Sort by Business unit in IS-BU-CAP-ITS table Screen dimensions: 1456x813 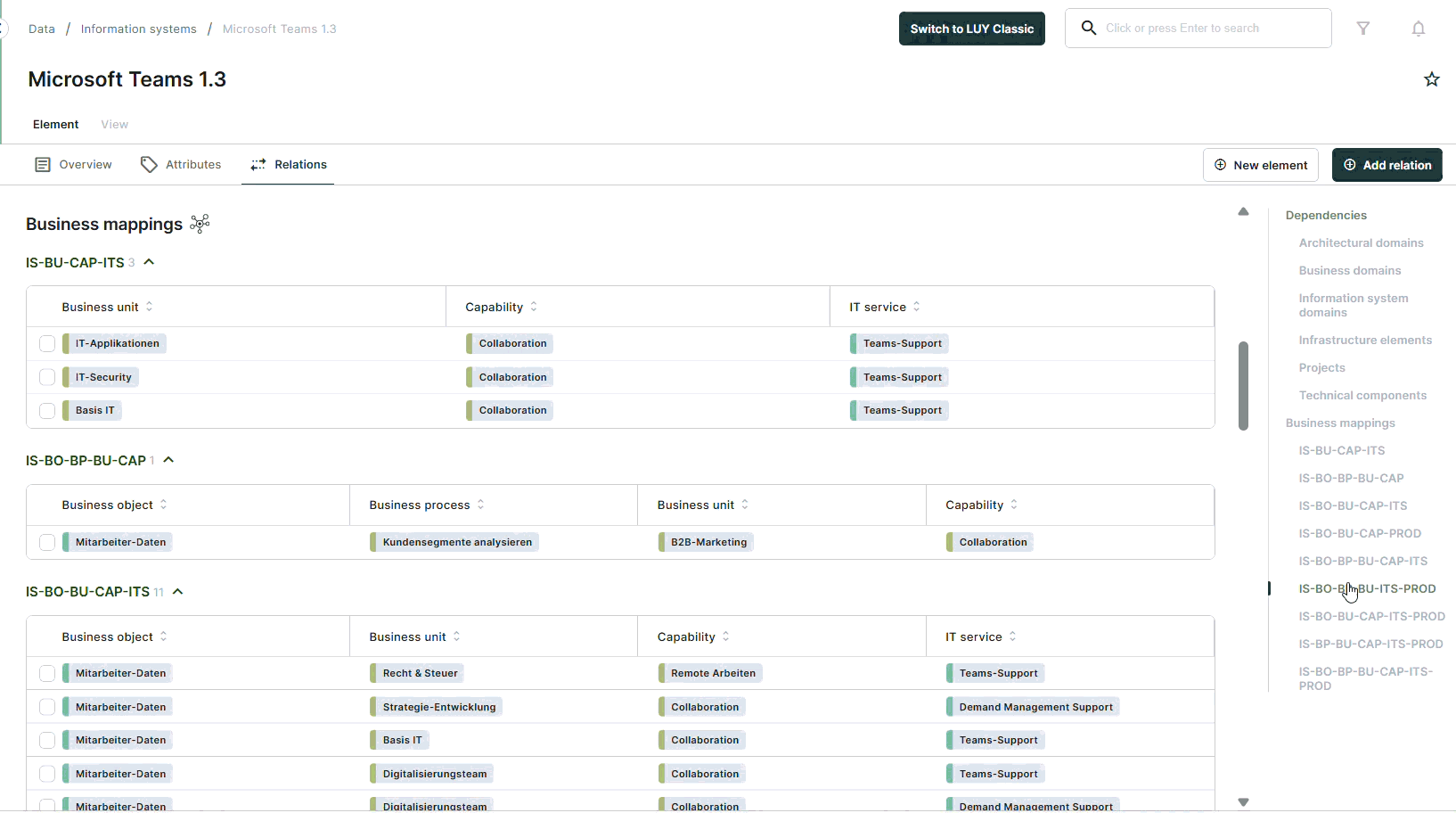point(149,307)
